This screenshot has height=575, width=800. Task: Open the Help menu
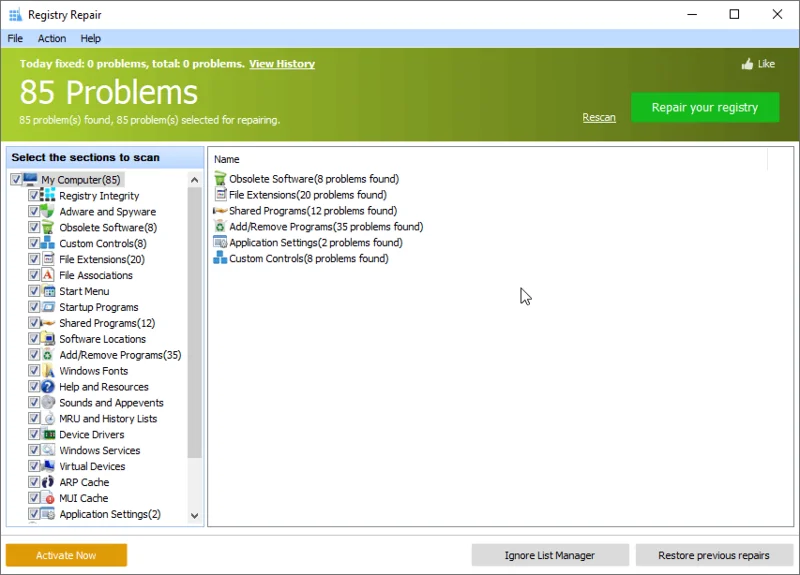click(x=90, y=38)
